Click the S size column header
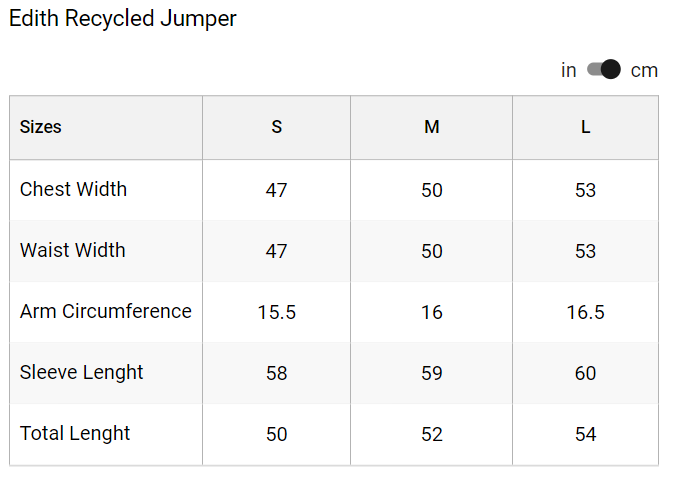673x477 pixels. tap(276, 127)
